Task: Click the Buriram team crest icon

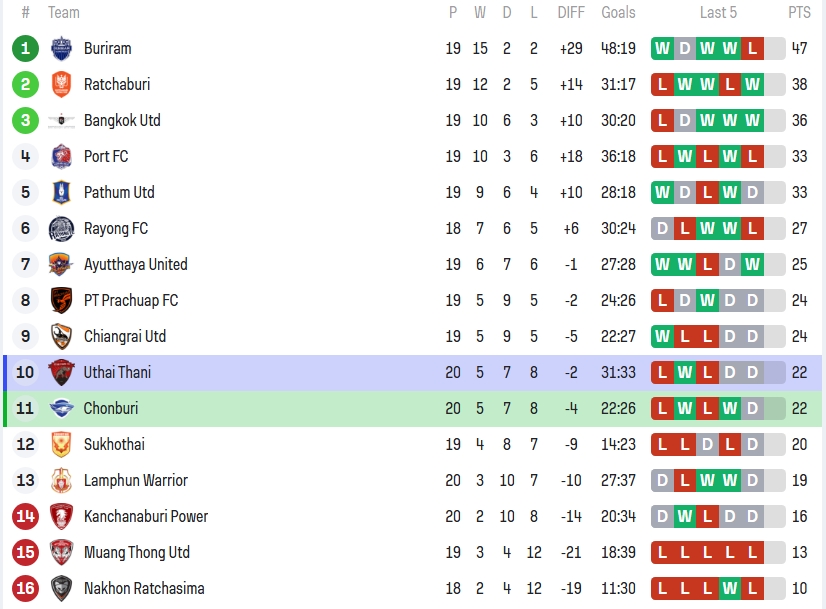Action: (x=61, y=49)
